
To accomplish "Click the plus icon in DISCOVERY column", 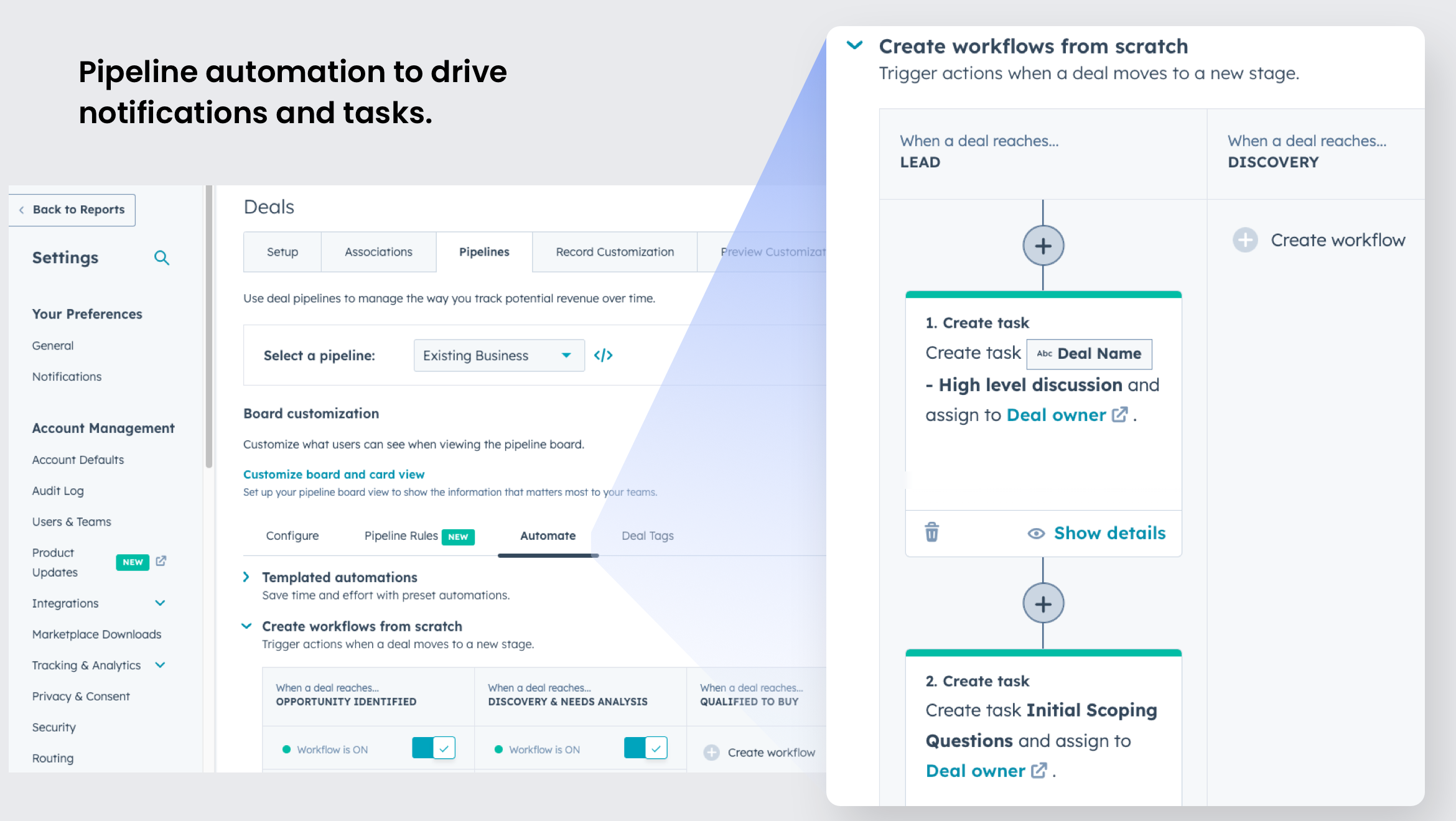I will 1245,240.
